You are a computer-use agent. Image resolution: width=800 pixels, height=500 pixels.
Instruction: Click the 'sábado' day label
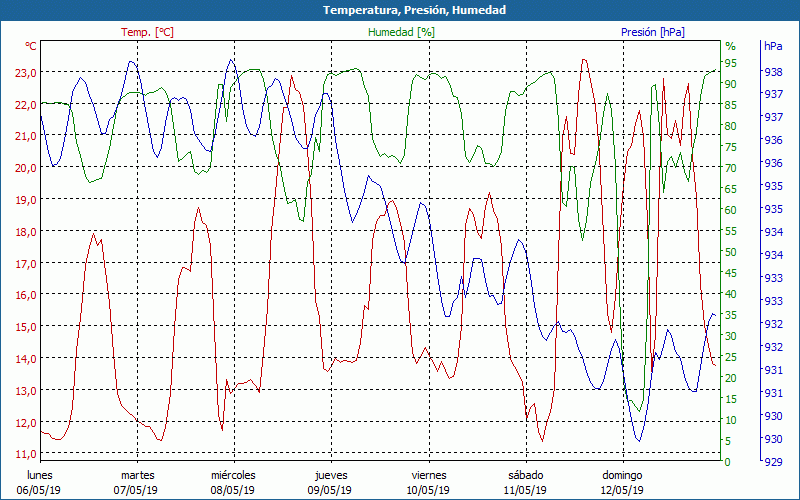click(526, 476)
